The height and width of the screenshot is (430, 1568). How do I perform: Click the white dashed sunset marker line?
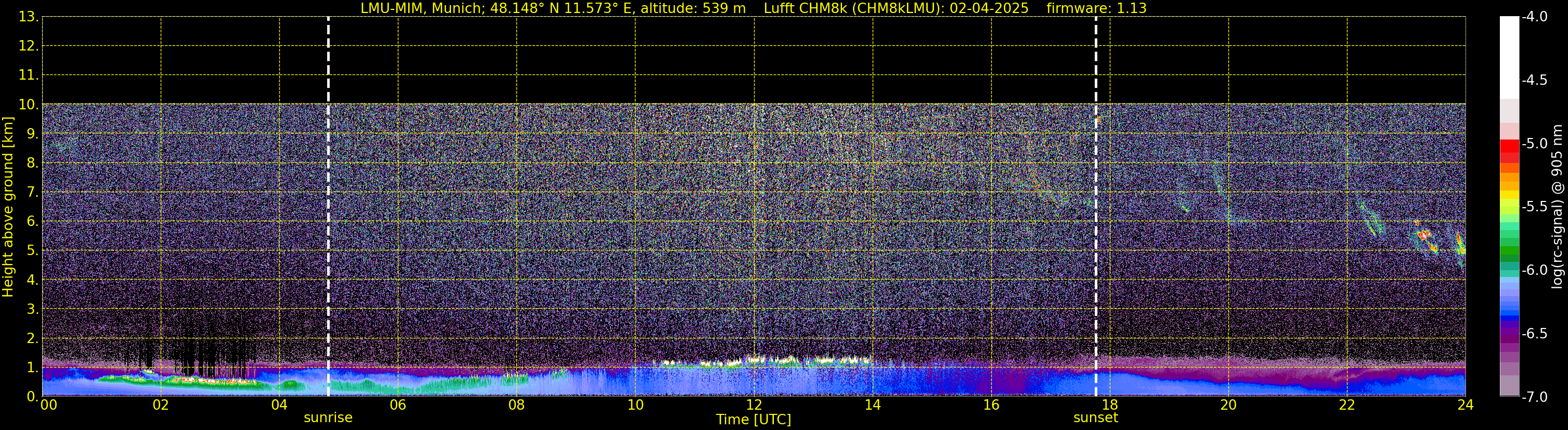pos(1096,207)
